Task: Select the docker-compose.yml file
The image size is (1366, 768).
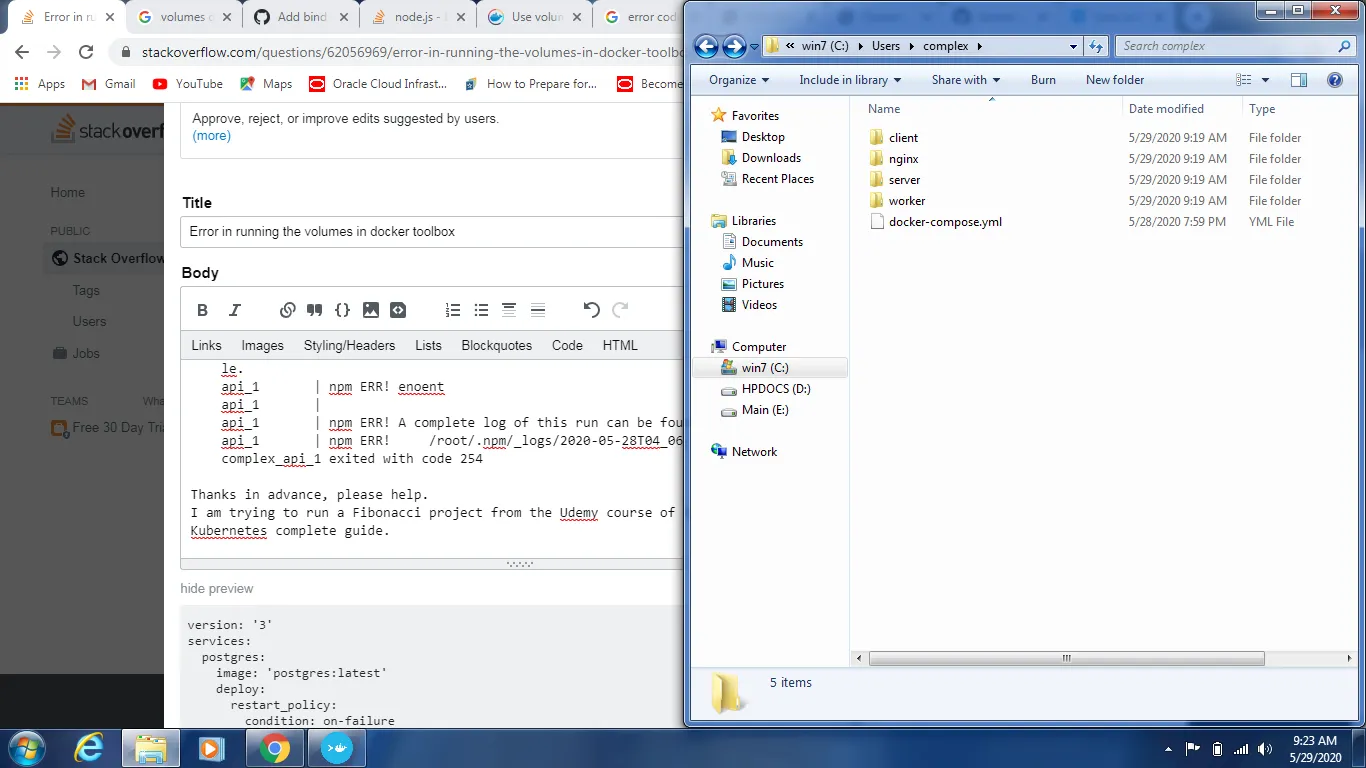Action: (x=945, y=222)
